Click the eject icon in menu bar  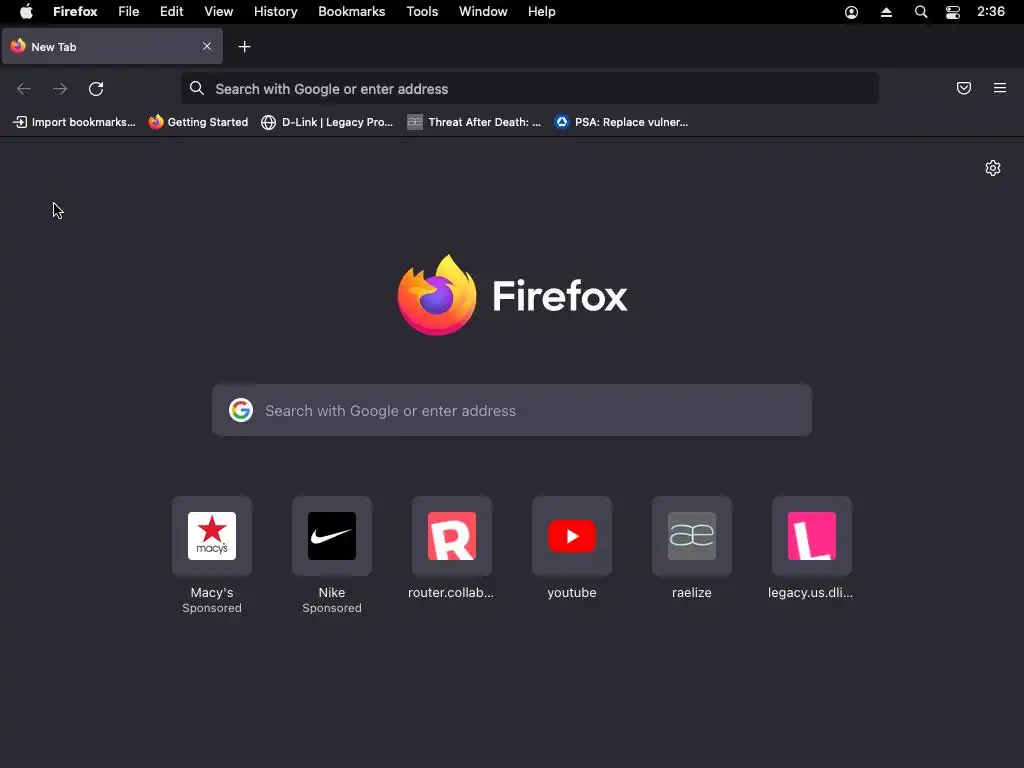click(x=886, y=12)
